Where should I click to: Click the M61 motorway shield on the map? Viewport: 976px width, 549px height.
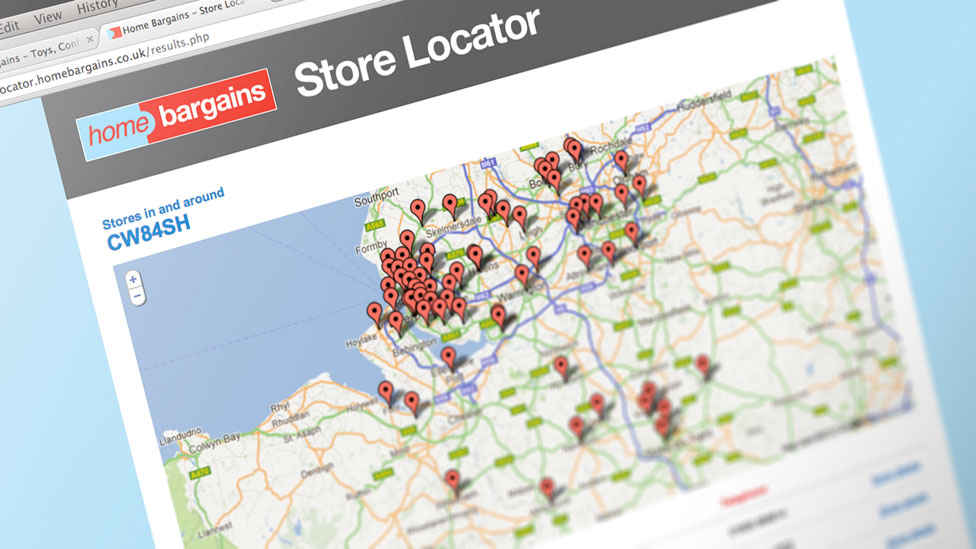488,164
